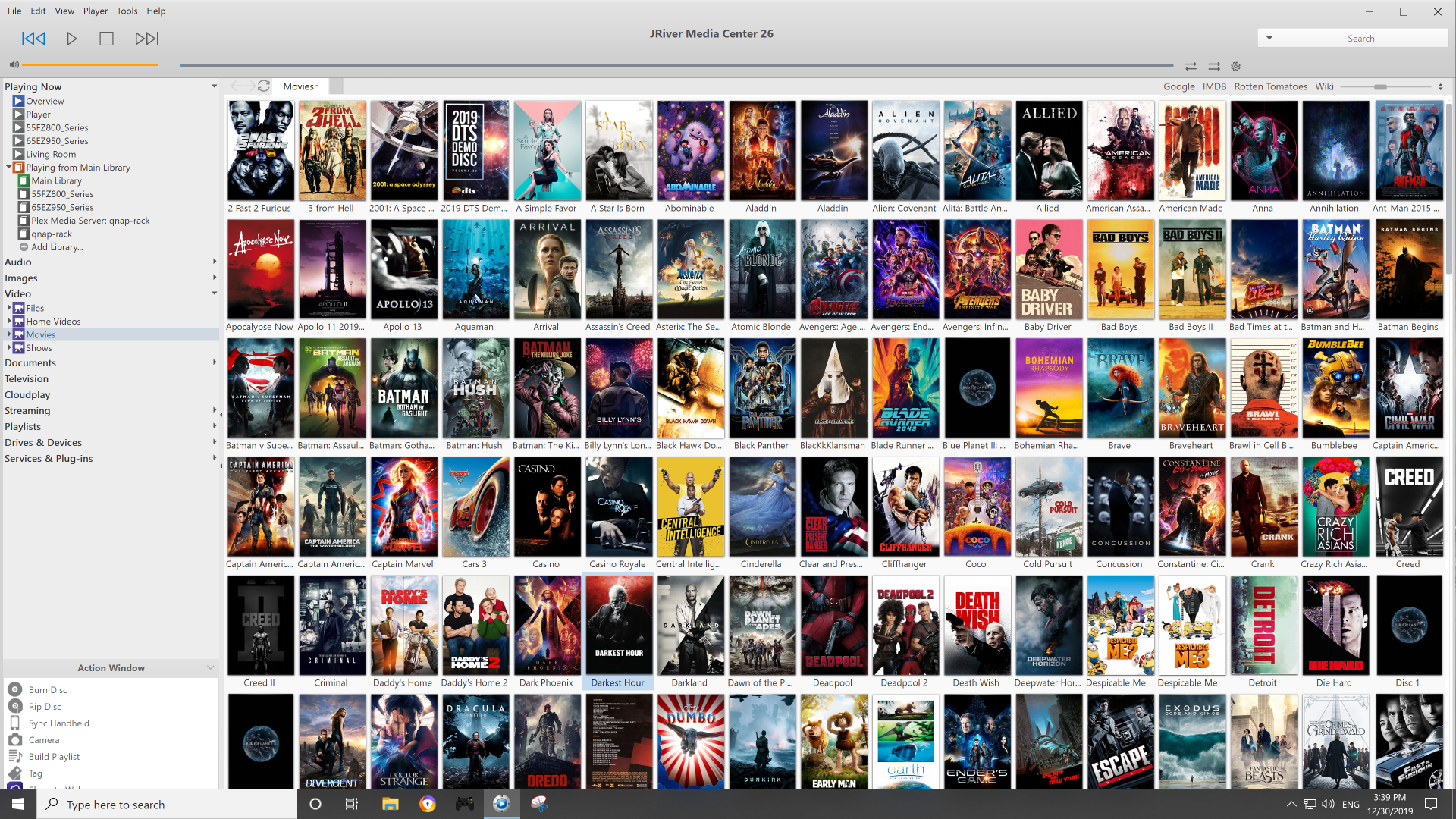Open the File menu
The width and height of the screenshot is (1456, 819).
[x=14, y=11]
